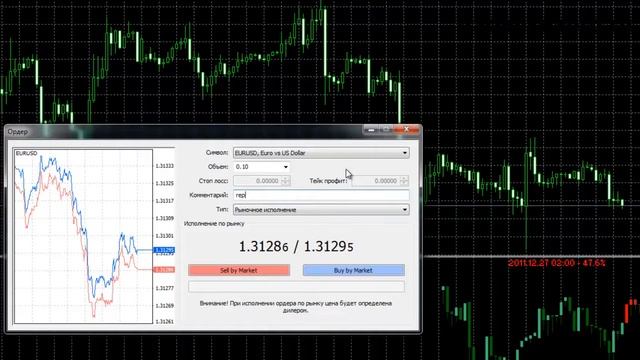Open the Тип execution type dropdown
Image resolution: width=640 pixels, height=360 pixels.
click(x=321, y=209)
